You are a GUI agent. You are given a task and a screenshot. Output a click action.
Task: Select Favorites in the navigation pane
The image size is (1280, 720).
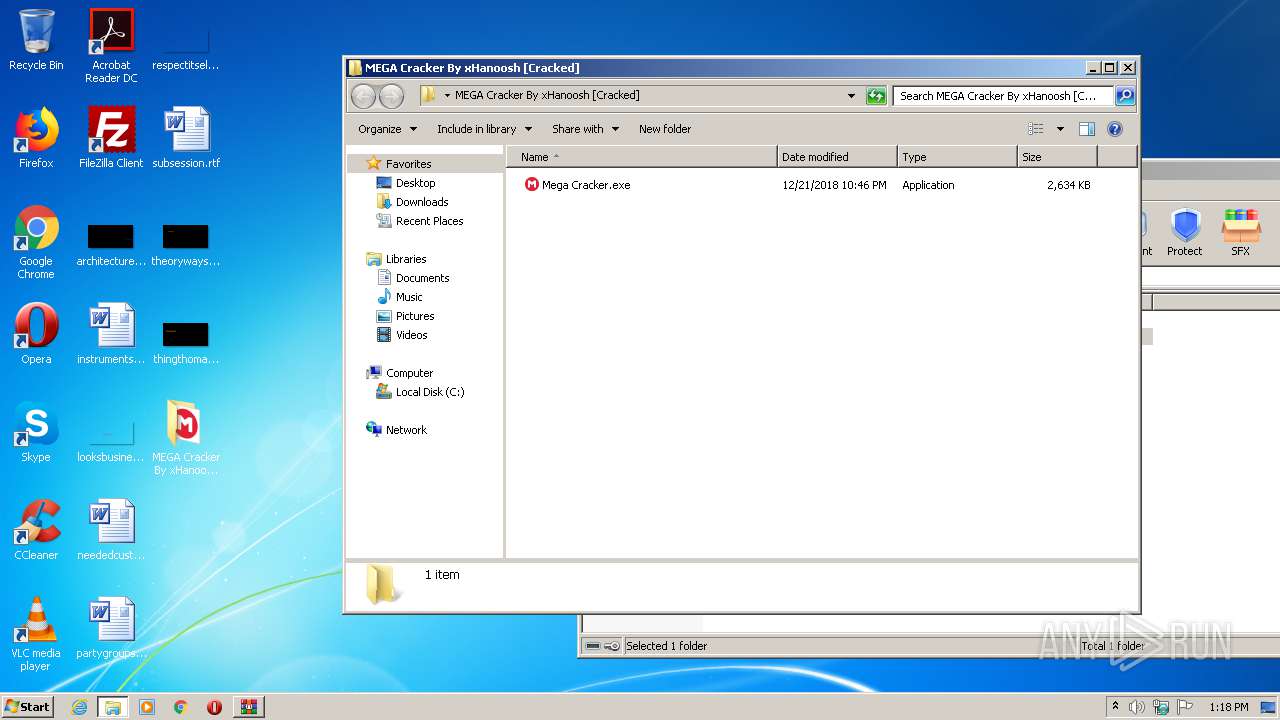(409, 164)
